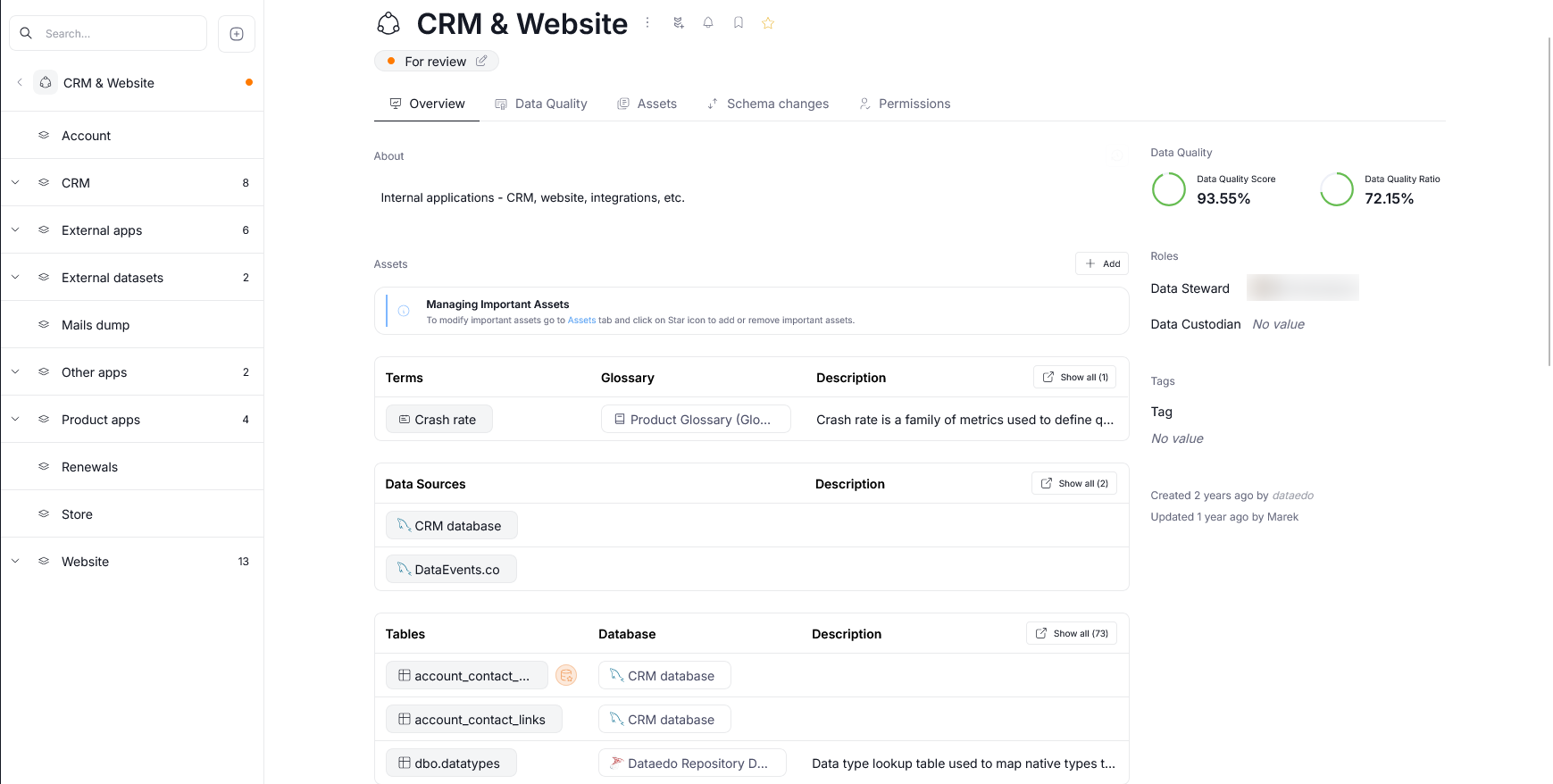Expand the Product apps folder
The image size is (1553, 784).
tap(15, 420)
